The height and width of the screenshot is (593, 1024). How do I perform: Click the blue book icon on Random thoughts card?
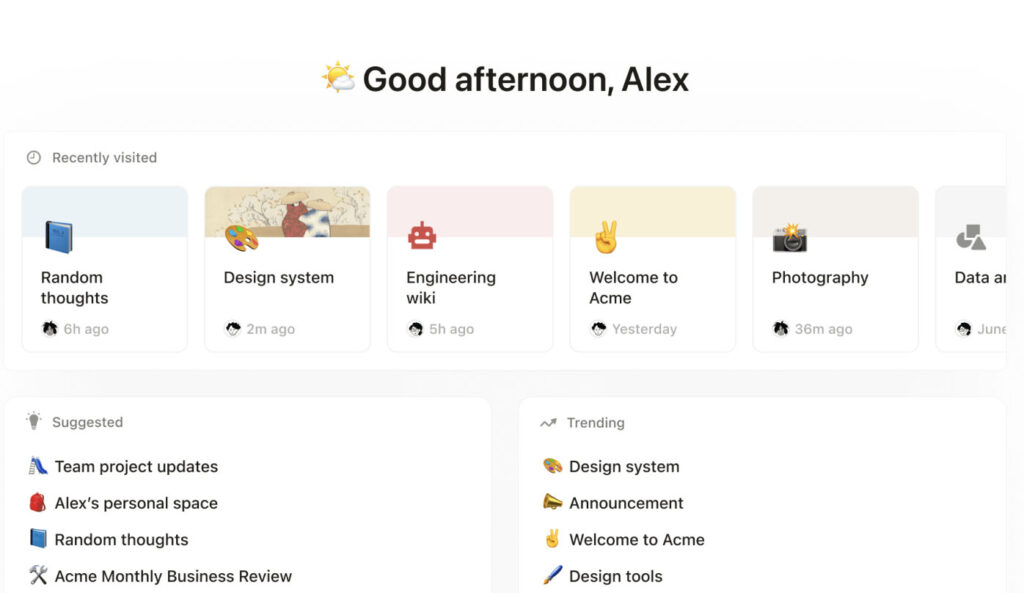59,236
